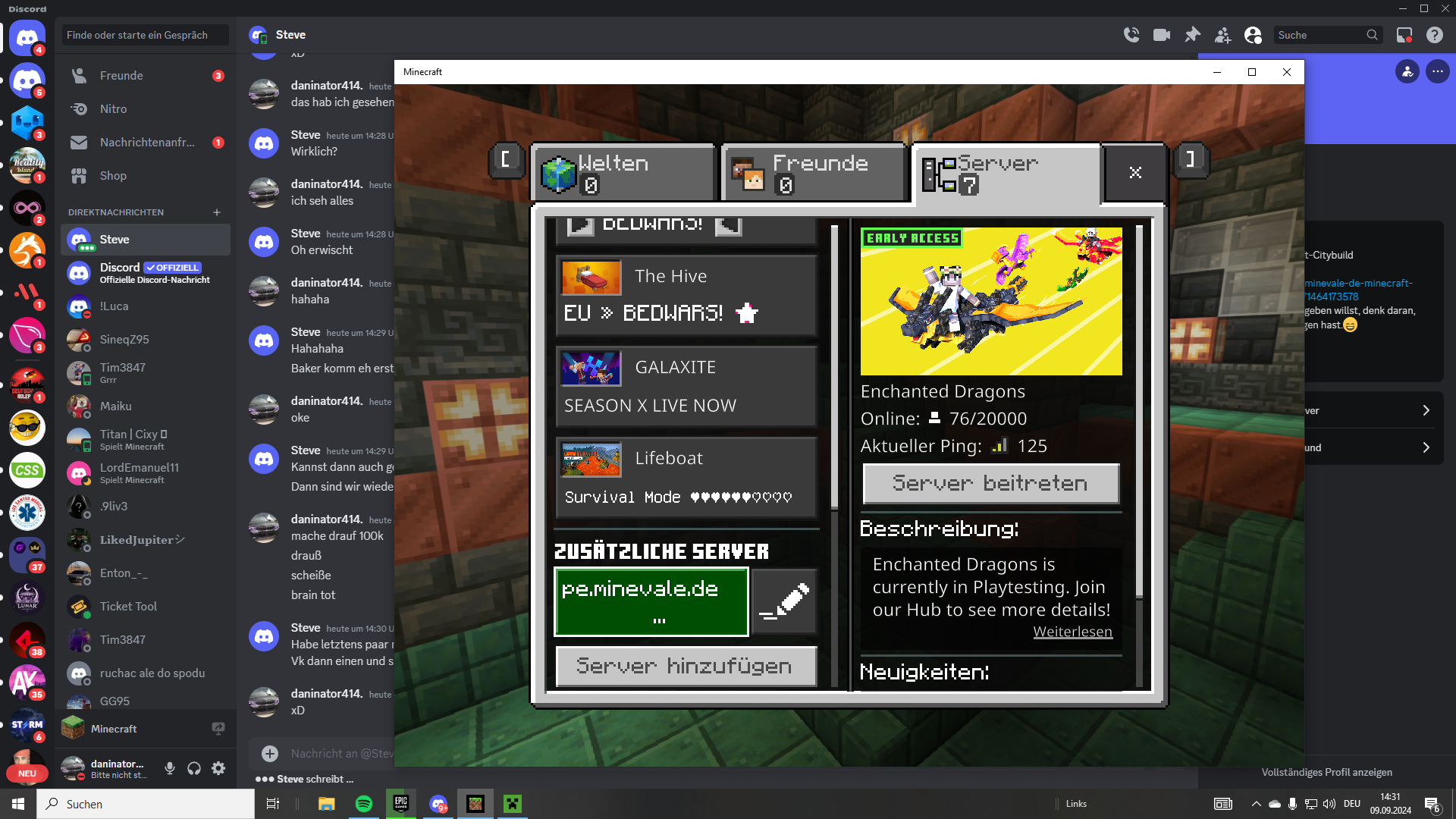
Task: Open Discord user settings gear
Action: tap(218, 768)
